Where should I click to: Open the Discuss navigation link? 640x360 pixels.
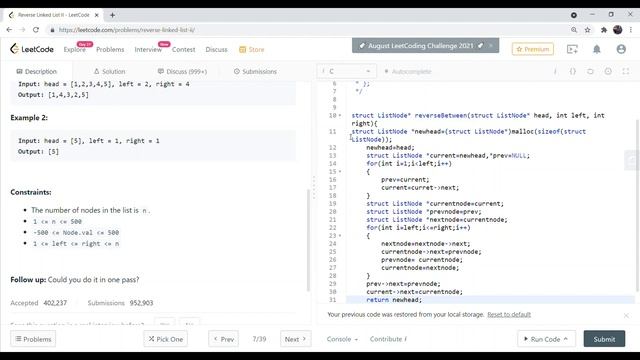tap(216, 49)
